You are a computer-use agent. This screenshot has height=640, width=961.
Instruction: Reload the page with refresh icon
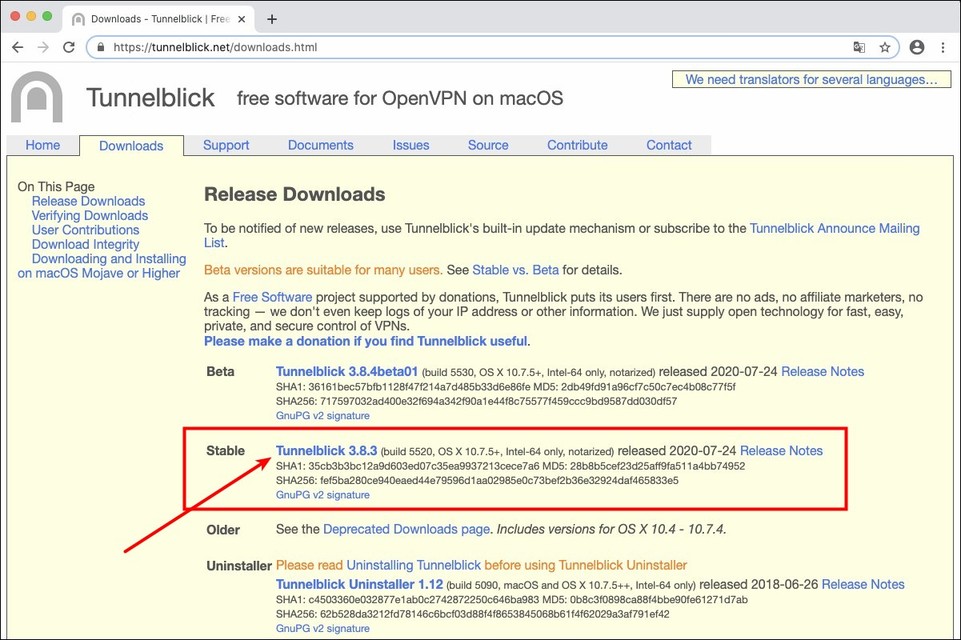(69, 47)
